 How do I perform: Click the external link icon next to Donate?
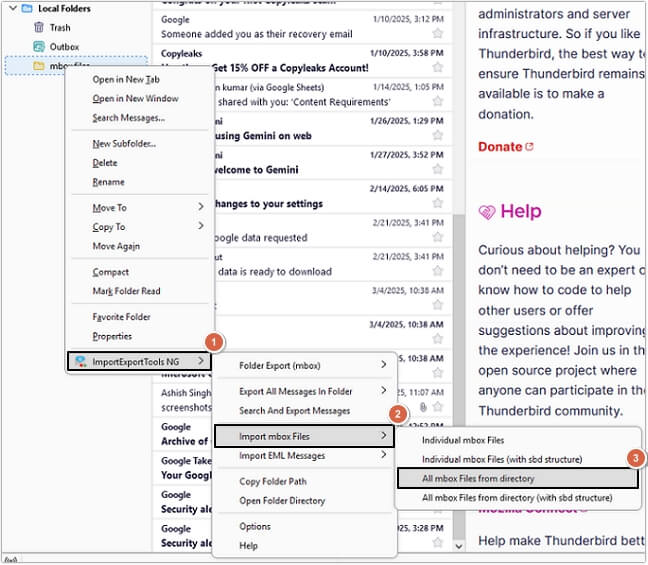point(530,147)
